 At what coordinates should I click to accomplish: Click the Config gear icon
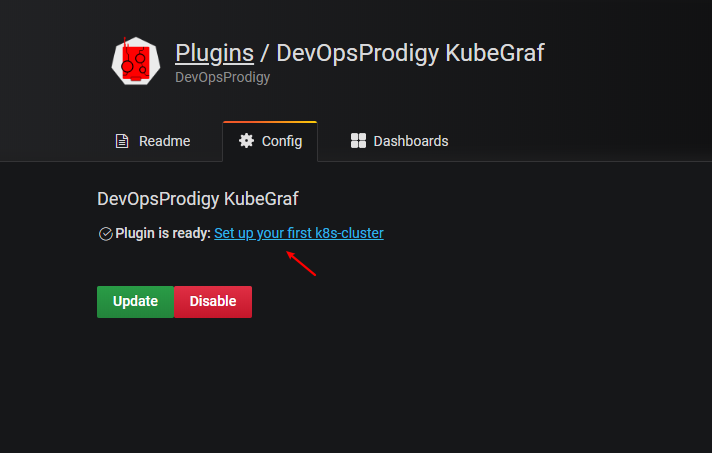(247, 141)
